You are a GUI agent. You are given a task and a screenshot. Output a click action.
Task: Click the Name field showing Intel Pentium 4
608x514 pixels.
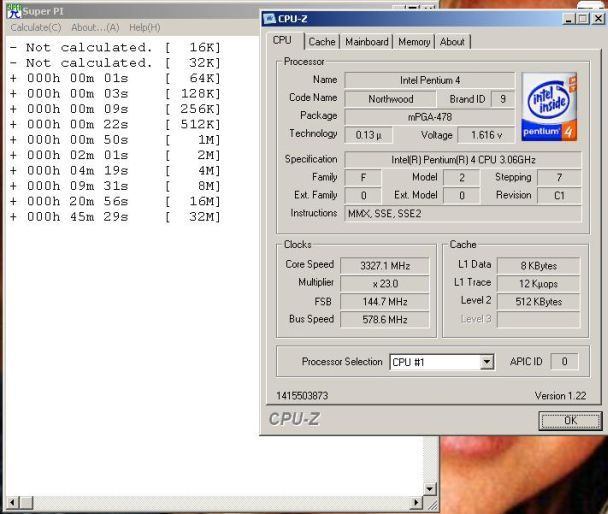tap(430, 80)
